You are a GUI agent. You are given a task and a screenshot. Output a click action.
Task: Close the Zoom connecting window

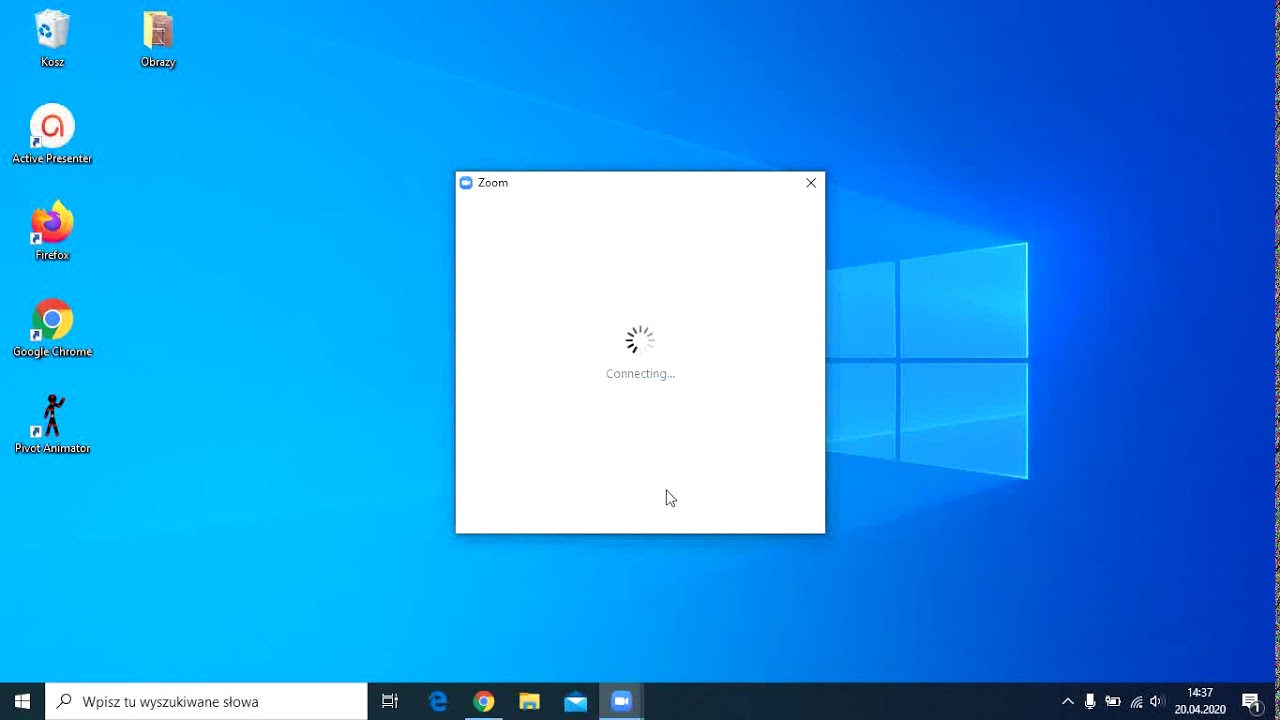811,183
